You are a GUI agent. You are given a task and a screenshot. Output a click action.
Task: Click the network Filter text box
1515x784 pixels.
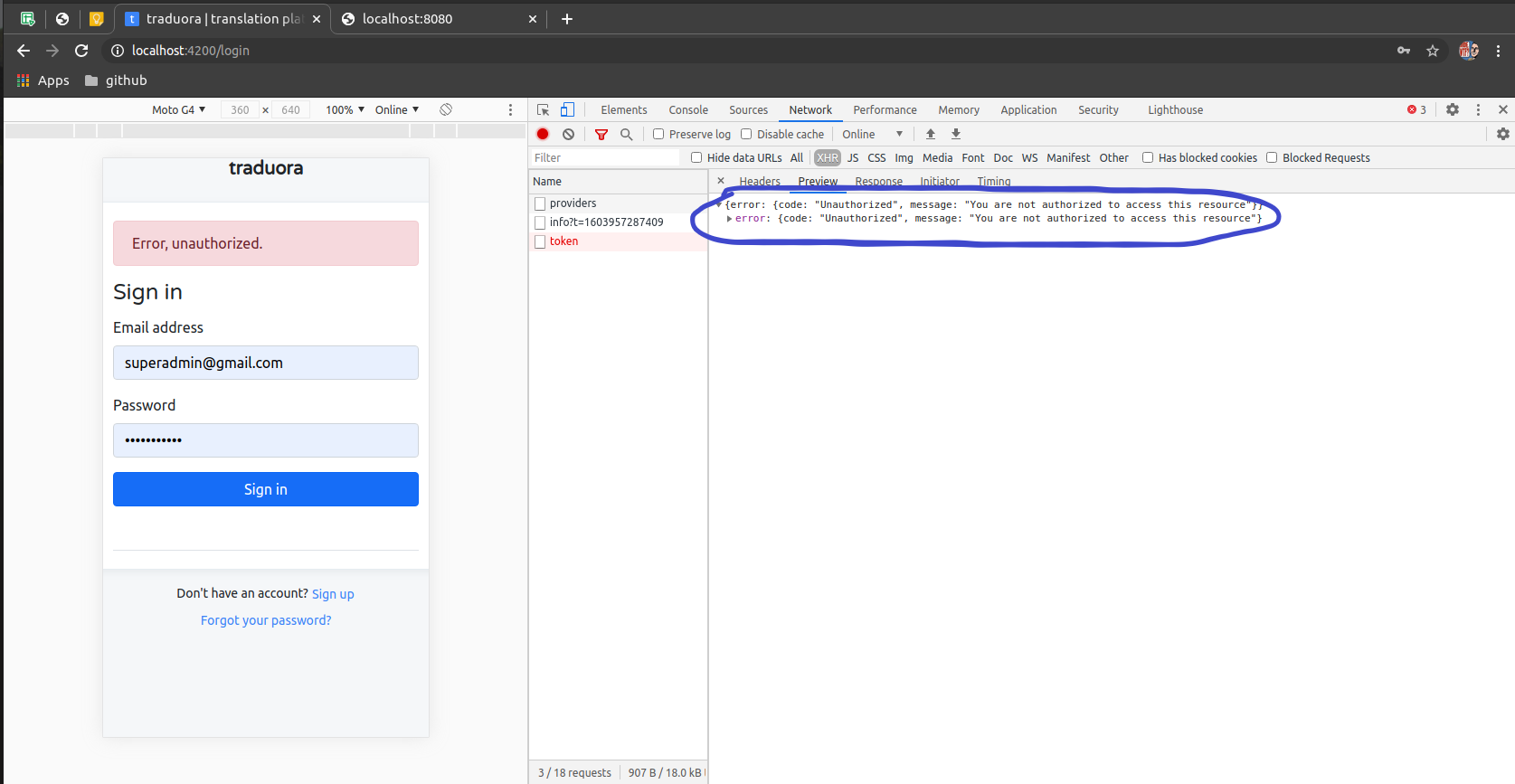(604, 157)
